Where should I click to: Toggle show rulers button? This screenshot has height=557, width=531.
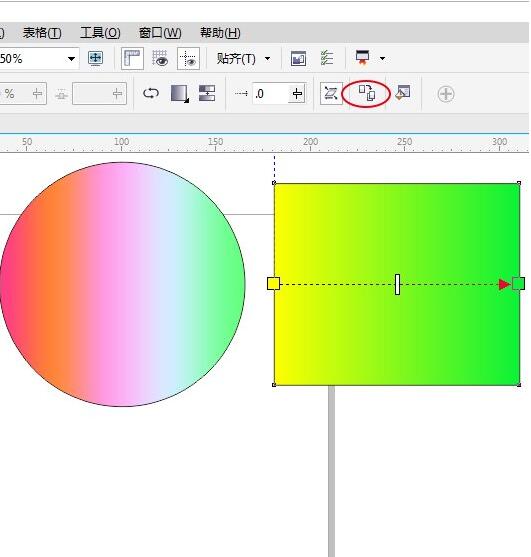click(132, 59)
